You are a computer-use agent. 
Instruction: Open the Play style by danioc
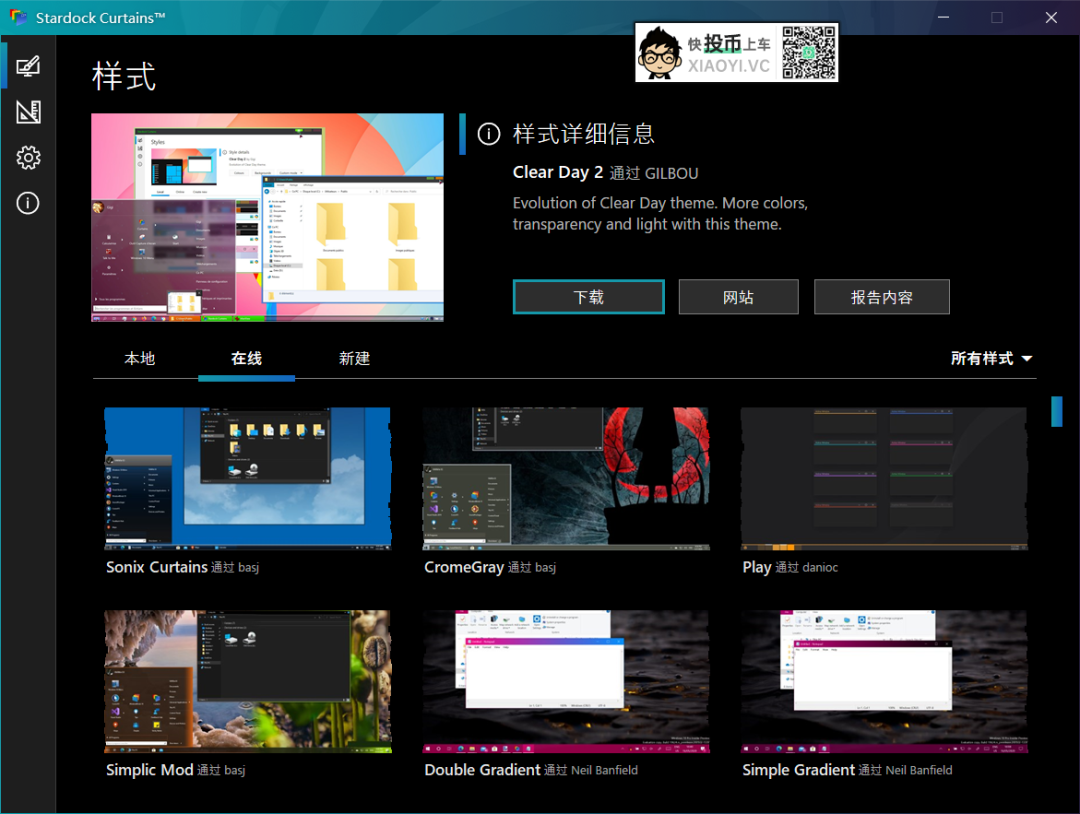883,478
